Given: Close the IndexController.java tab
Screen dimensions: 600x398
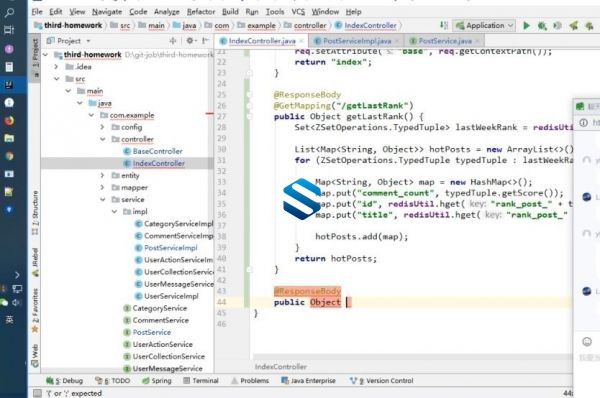Looking at the screenshot, I should [302, 41].
